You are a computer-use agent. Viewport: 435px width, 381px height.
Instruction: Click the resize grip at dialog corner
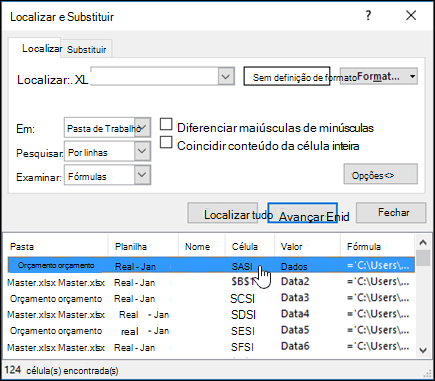[x=426, y=373]
